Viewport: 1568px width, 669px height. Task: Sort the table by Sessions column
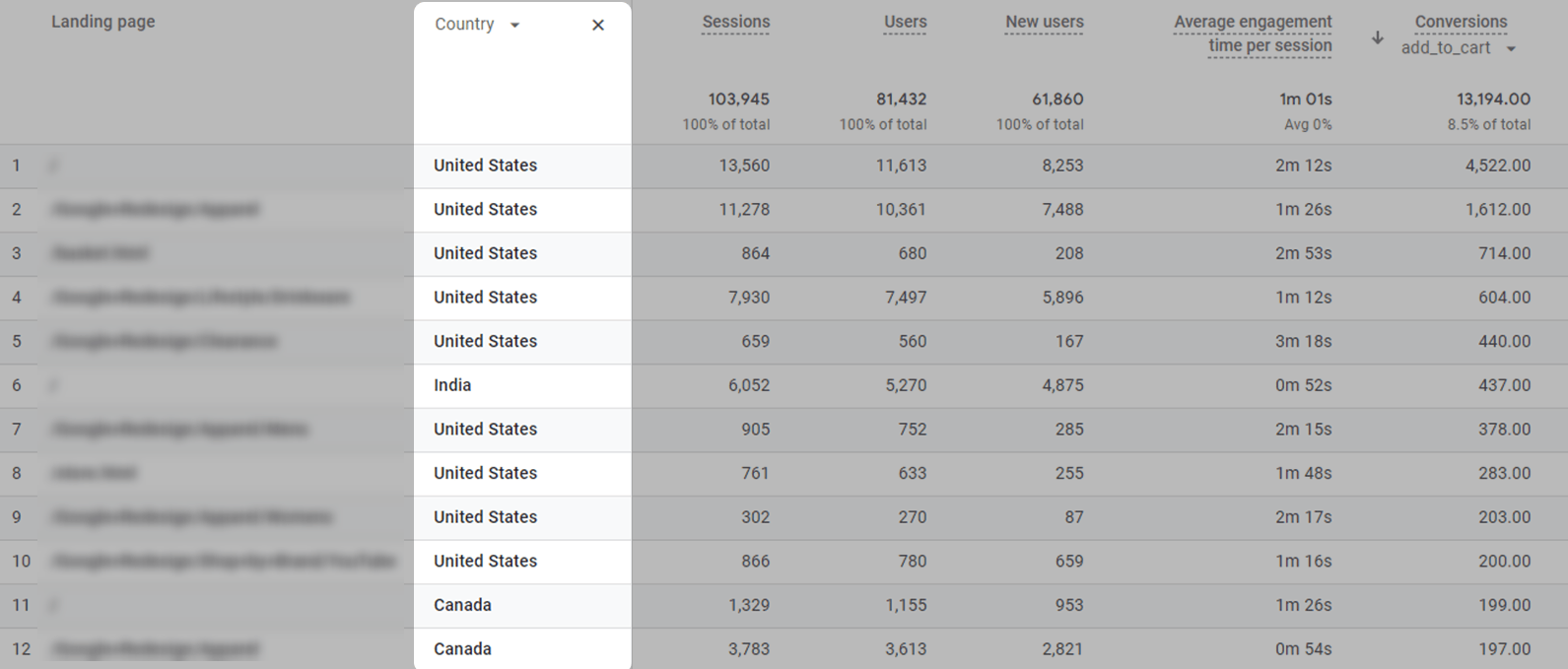coord(735,22)
